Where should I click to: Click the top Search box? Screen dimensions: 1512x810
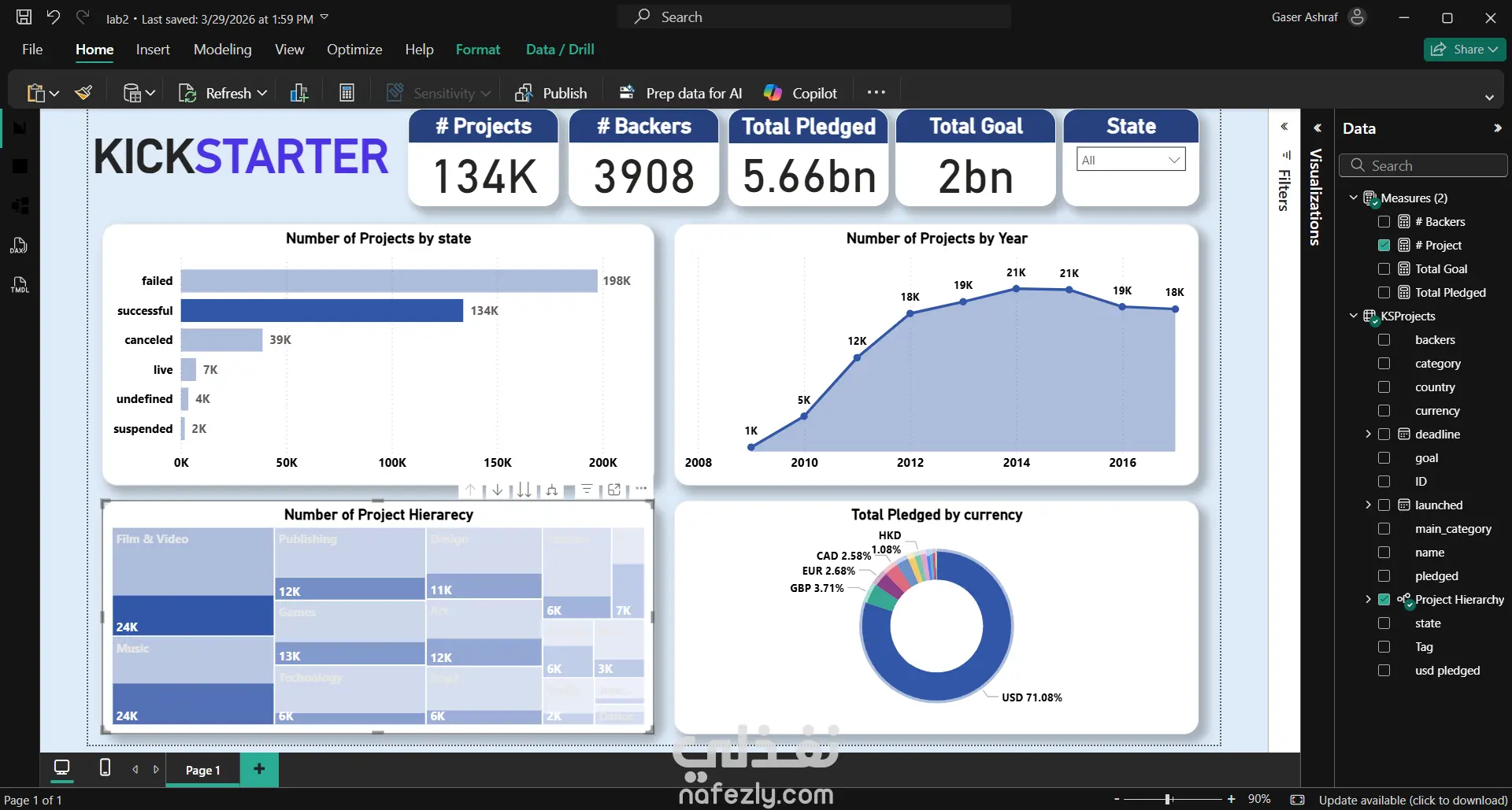click(814, 17)
